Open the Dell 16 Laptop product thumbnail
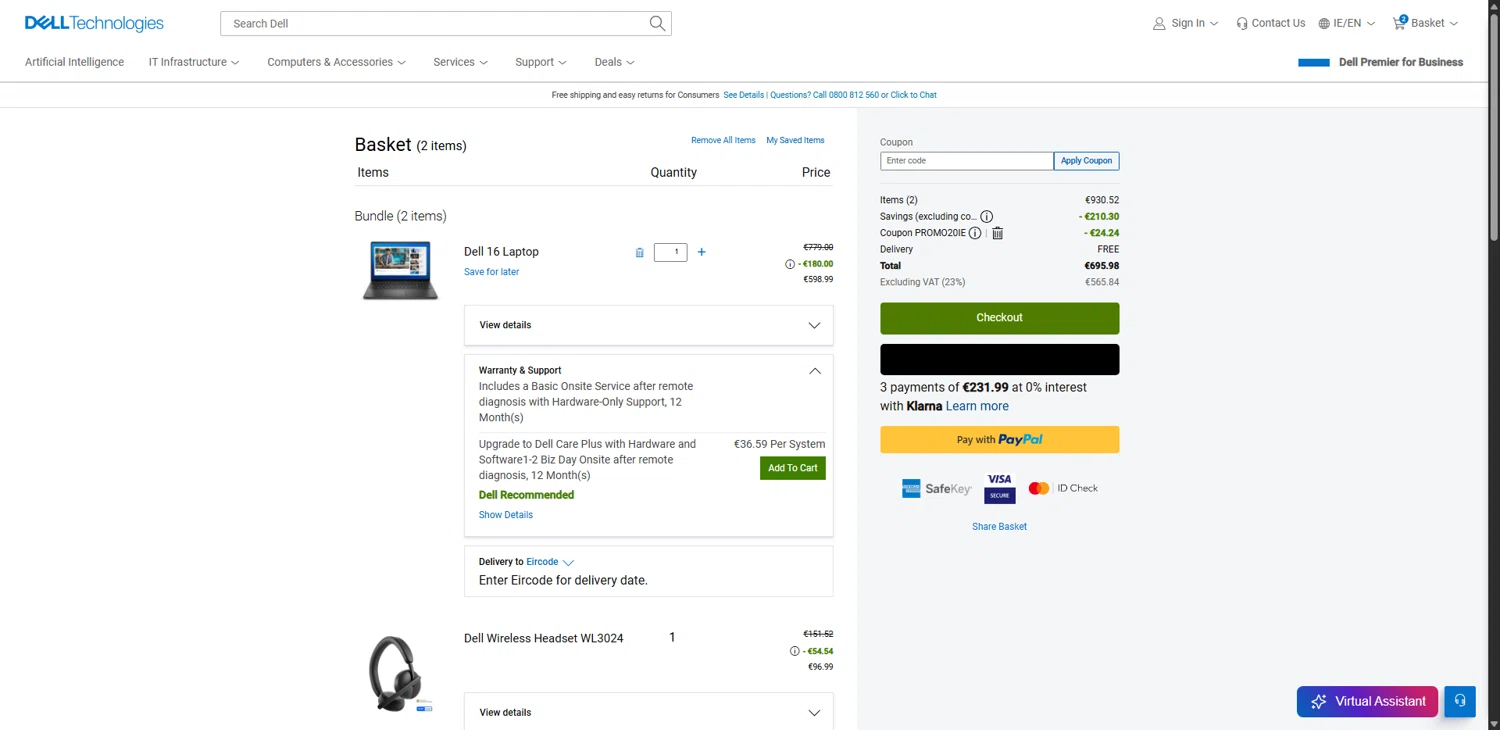Viewport: 1500px width, 730px height. 400,270
